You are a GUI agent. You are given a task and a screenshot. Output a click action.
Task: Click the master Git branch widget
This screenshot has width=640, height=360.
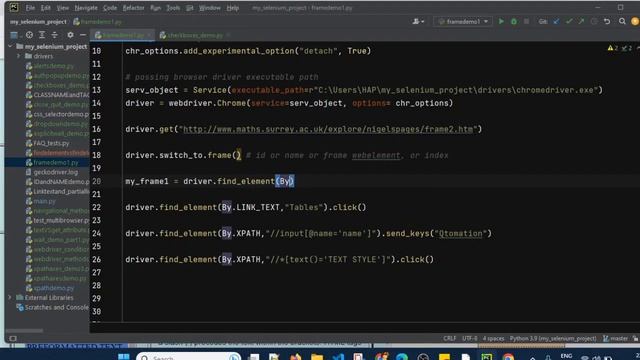[616, 338]
